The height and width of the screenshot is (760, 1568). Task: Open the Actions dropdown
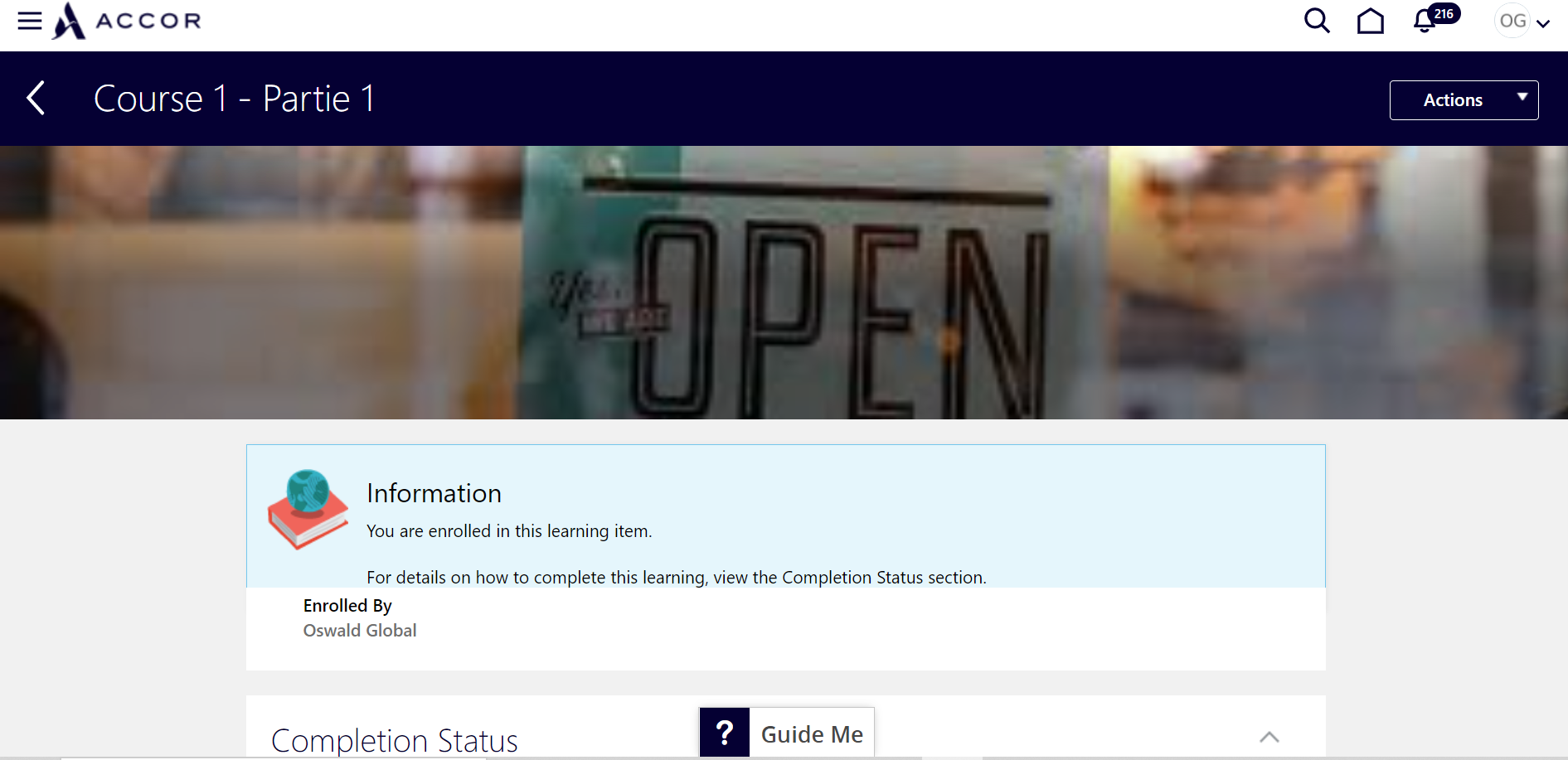[x=1464, y=100]
